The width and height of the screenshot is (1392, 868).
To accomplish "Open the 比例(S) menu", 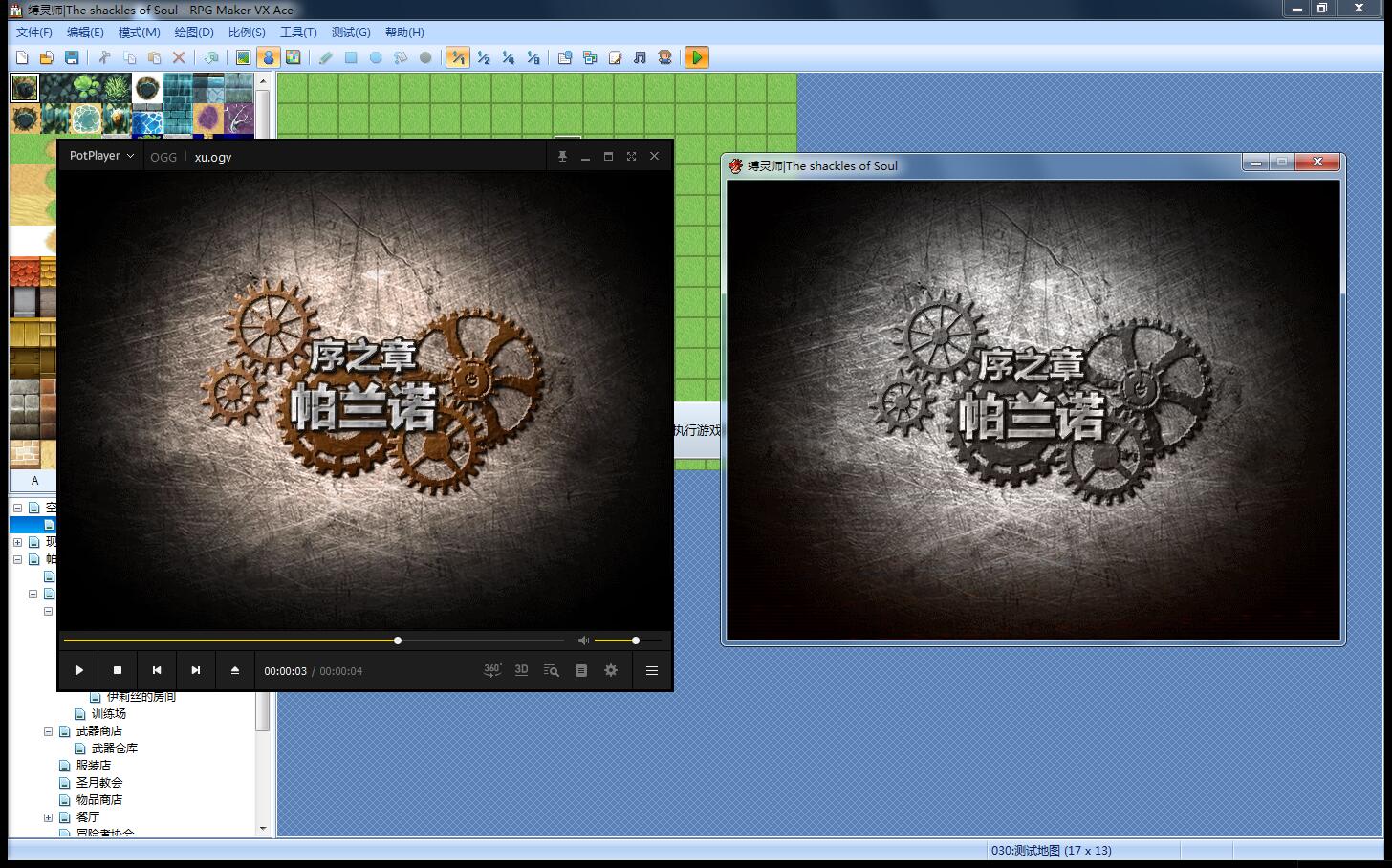I will click(247, 33).
